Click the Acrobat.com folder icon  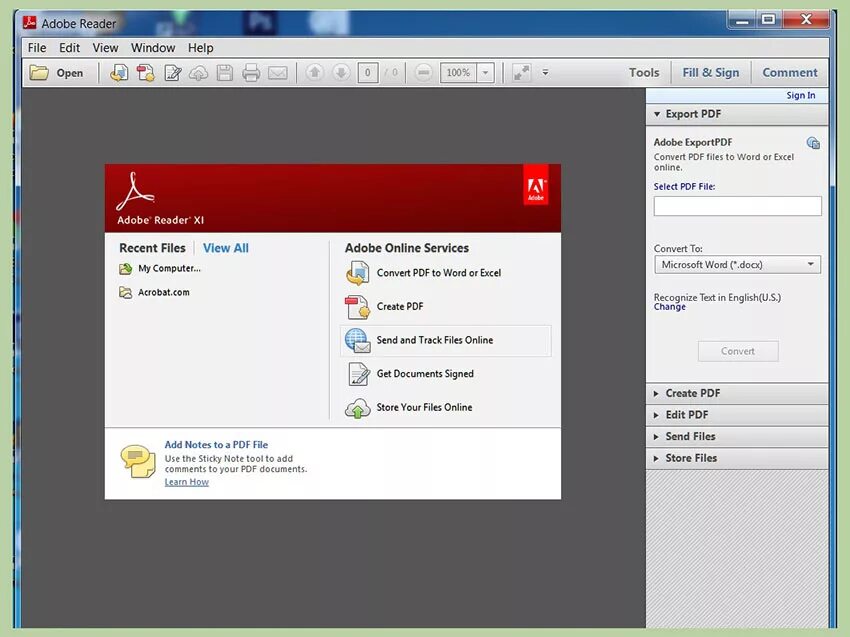pos(125,293)
